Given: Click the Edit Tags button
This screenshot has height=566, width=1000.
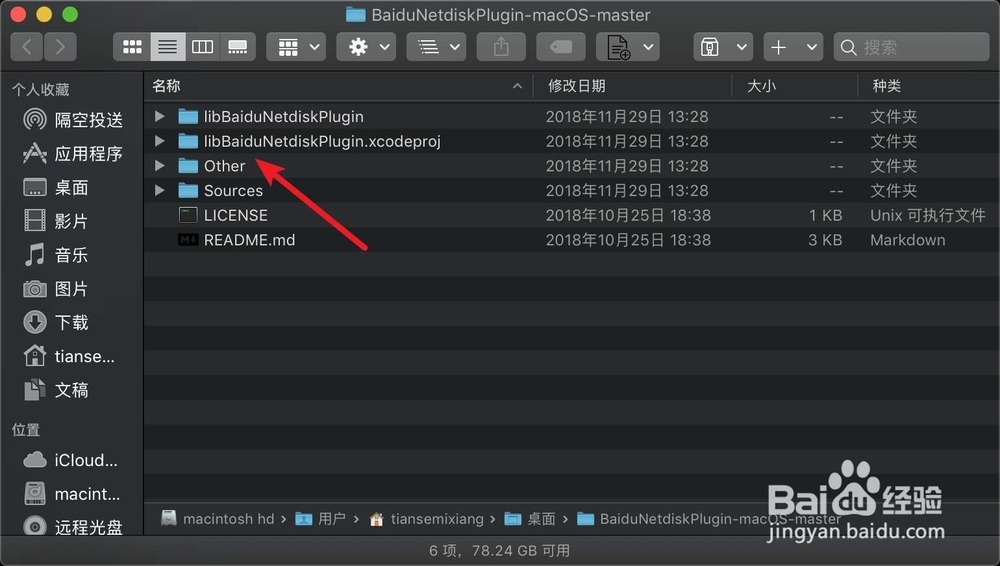Looking at the screenshot, I should pyautogui.click(x=561, y=47).
